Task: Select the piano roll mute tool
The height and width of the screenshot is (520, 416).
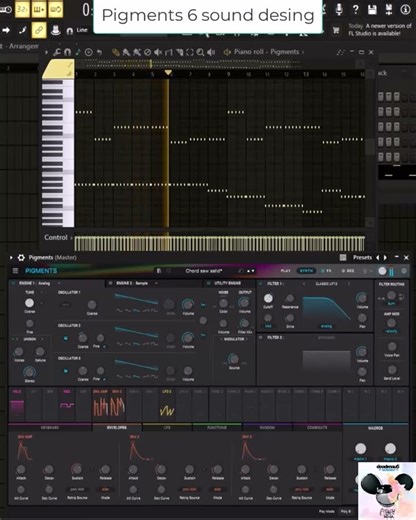Action: coord(158,52)
